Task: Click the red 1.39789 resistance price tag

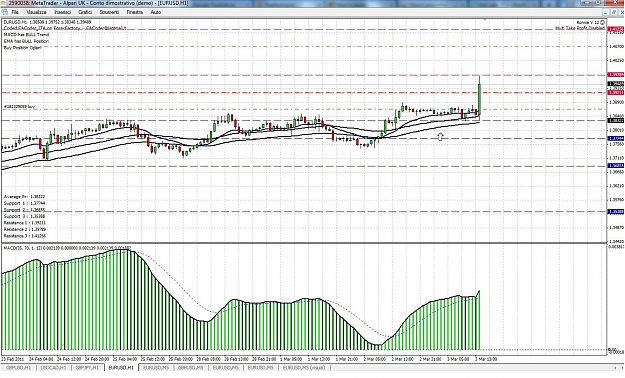Action: [616, 75]
